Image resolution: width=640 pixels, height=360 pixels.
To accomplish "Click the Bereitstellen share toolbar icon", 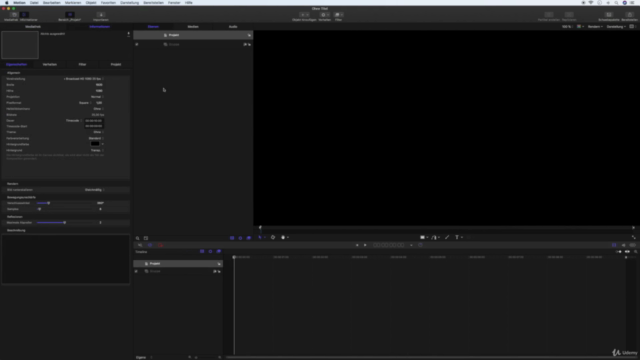I will point(629,15).
